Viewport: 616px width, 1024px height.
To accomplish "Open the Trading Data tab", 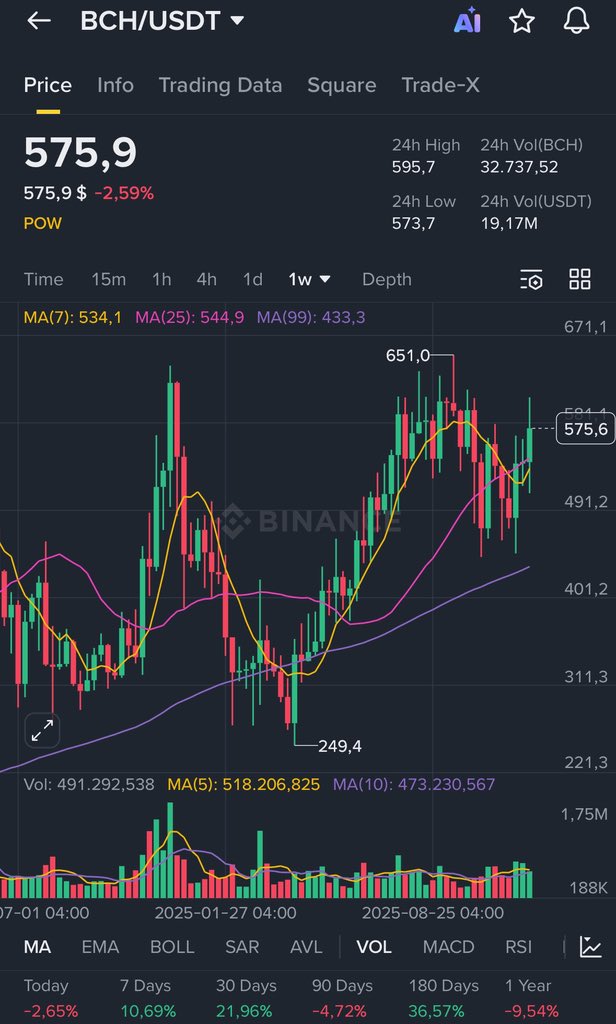I will click(220, 85).
